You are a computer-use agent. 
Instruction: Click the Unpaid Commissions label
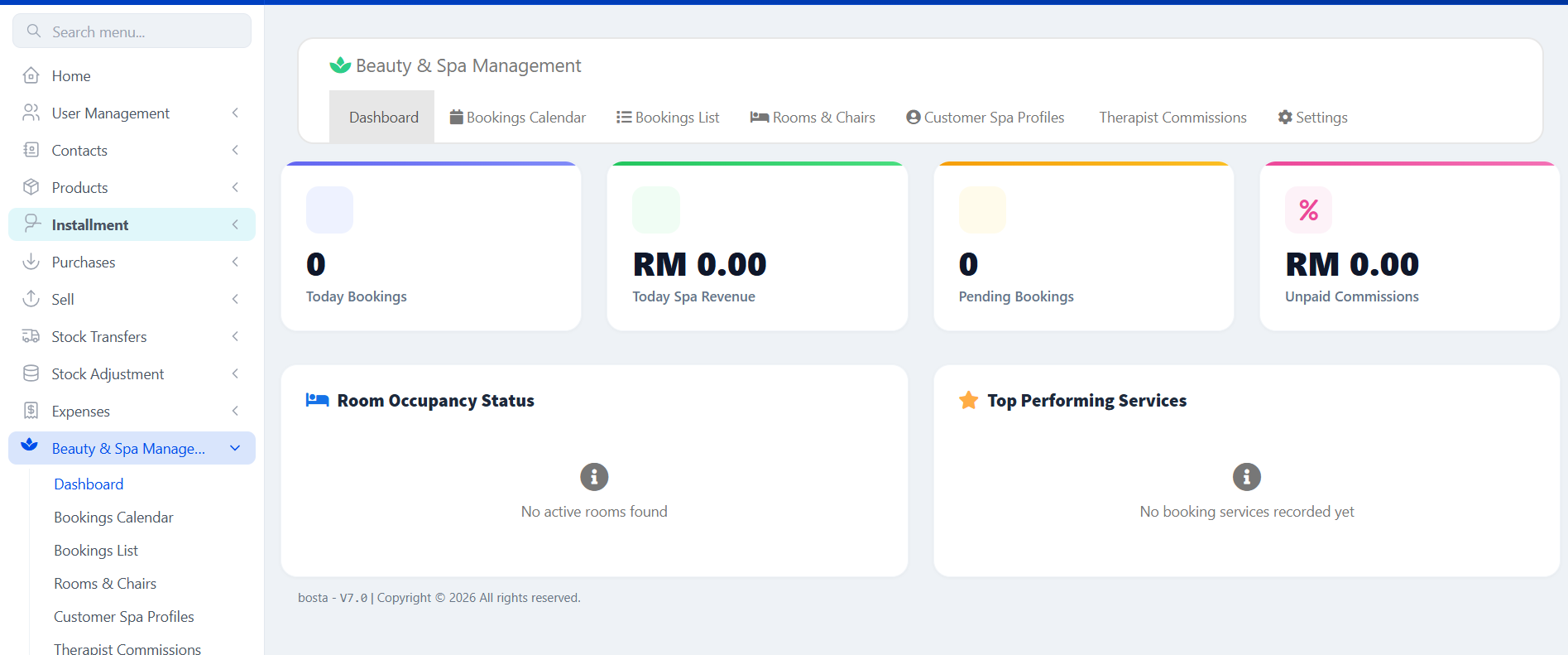[x=1352, y=296]
